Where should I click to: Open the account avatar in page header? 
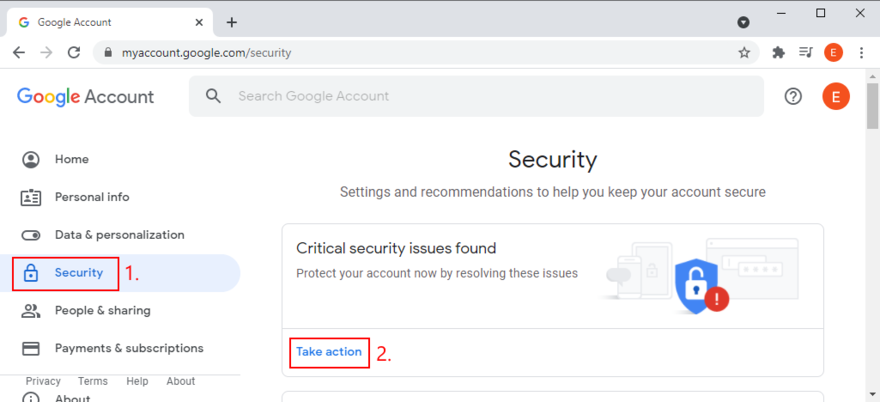coord(836,96)
